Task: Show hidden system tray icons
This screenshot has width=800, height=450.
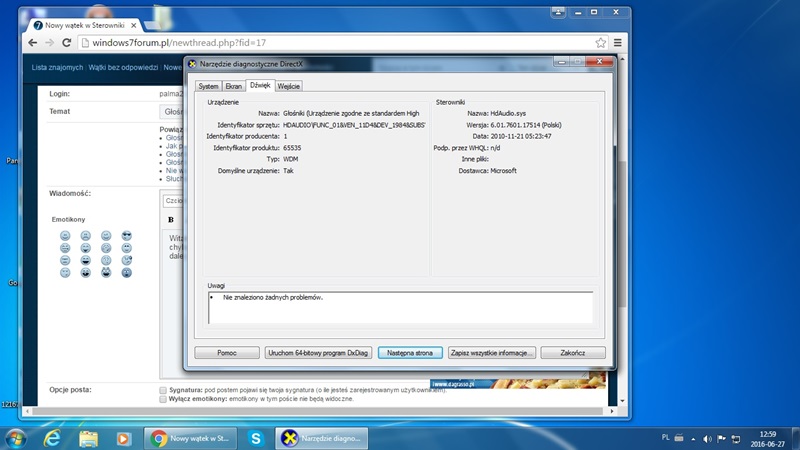Action: tap(693, 438)
